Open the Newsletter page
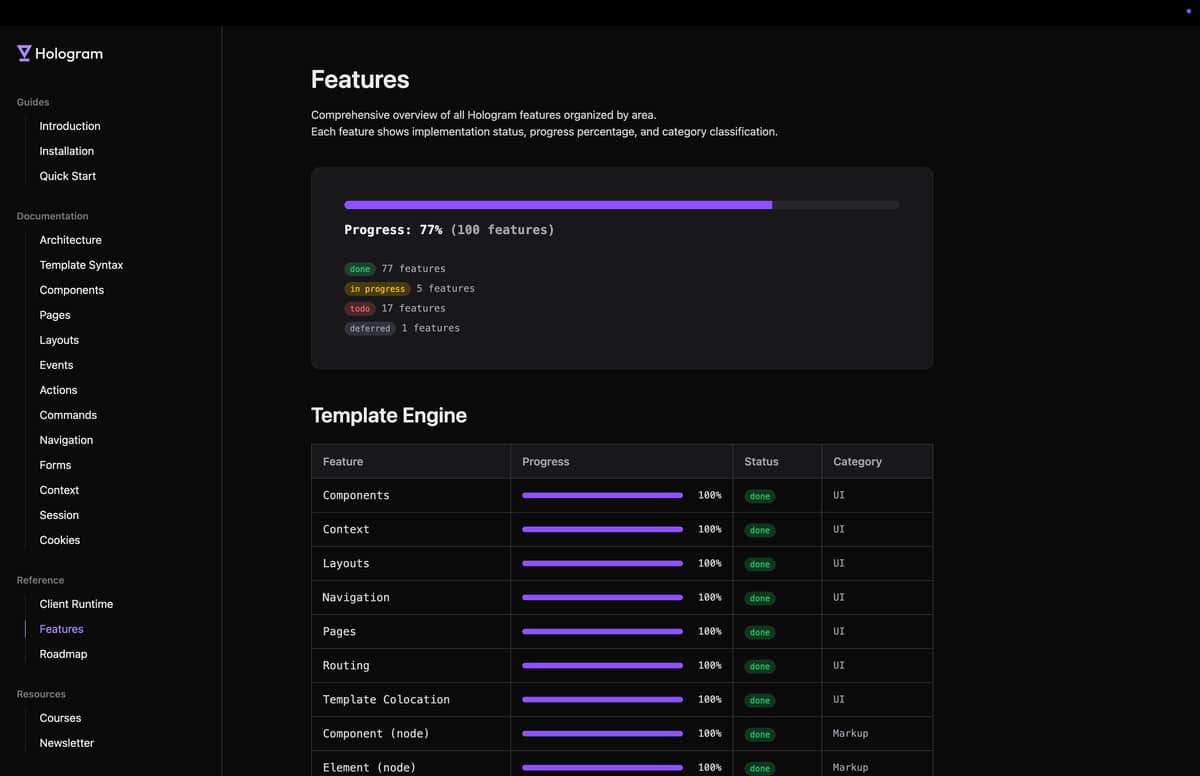 67,743
